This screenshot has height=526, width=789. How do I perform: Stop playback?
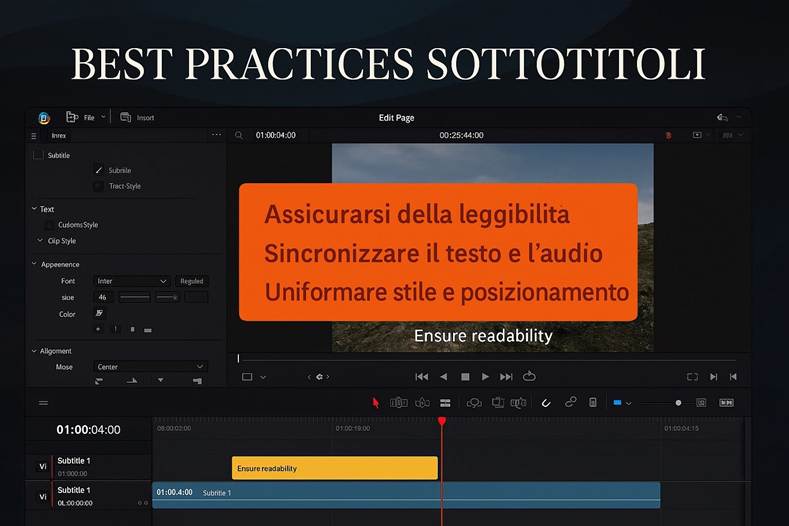coord(465,377)
